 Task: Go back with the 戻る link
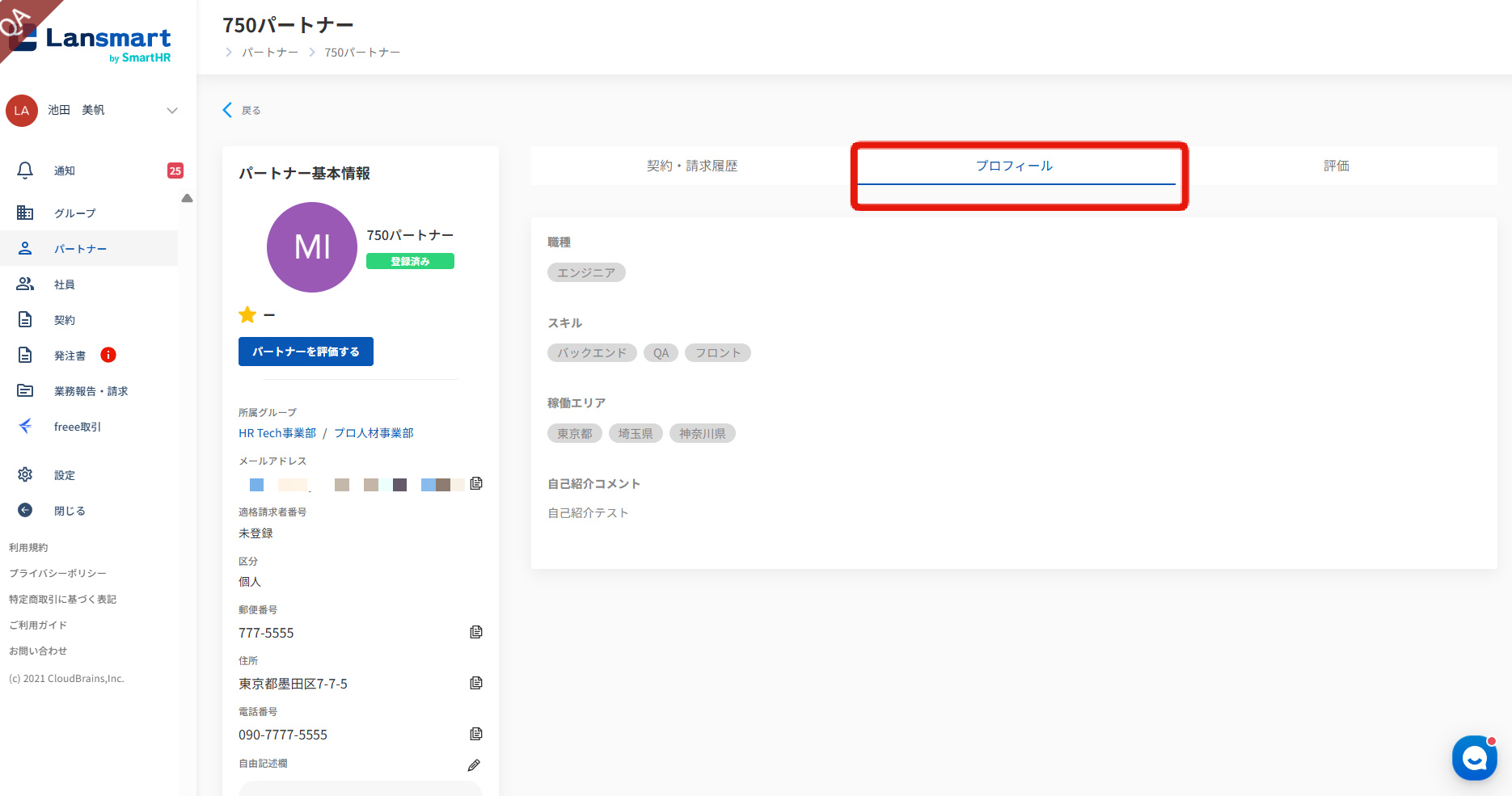point(251,111)
